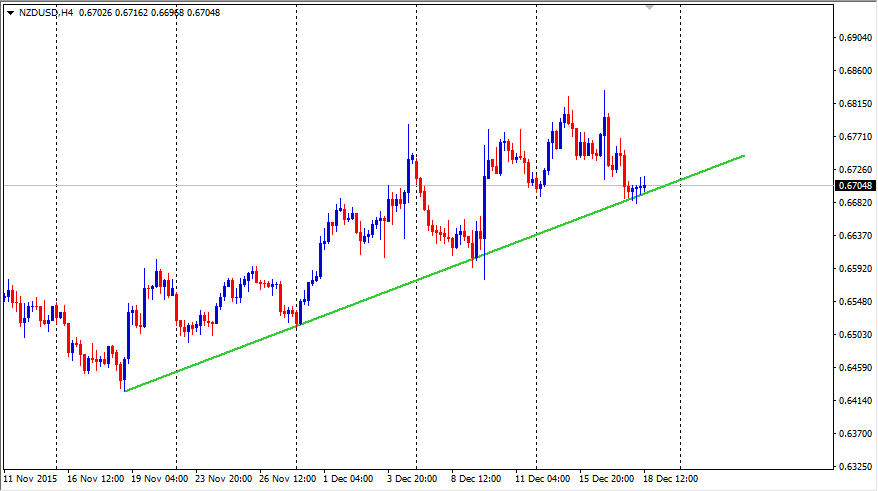Click the 18 Dec 12:00 time label
This screenshot has height=491, width=878.
pos(671,479)
